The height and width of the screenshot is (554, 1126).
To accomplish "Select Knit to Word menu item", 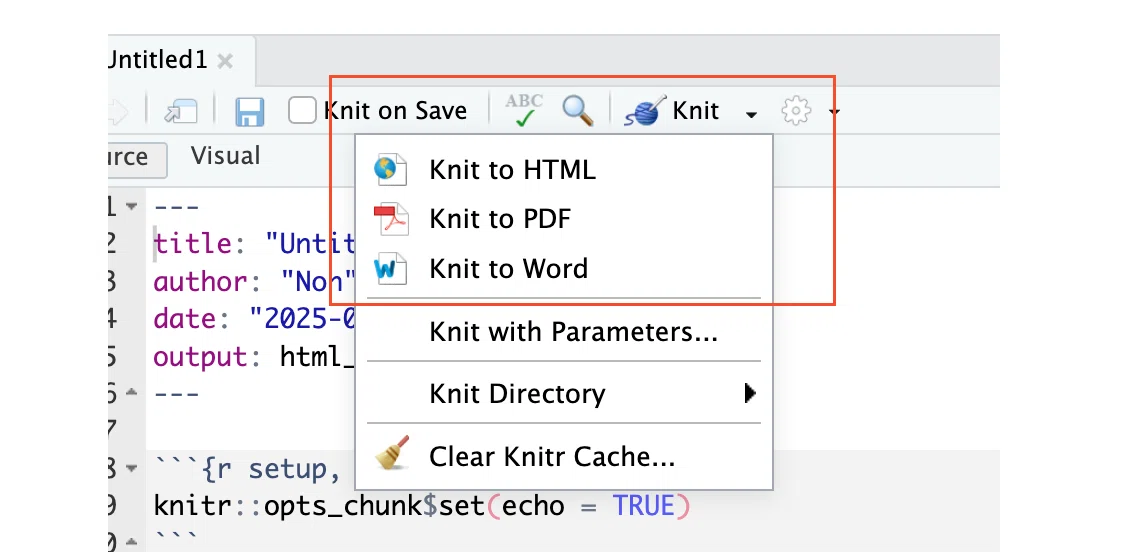I will click(564, 269).
